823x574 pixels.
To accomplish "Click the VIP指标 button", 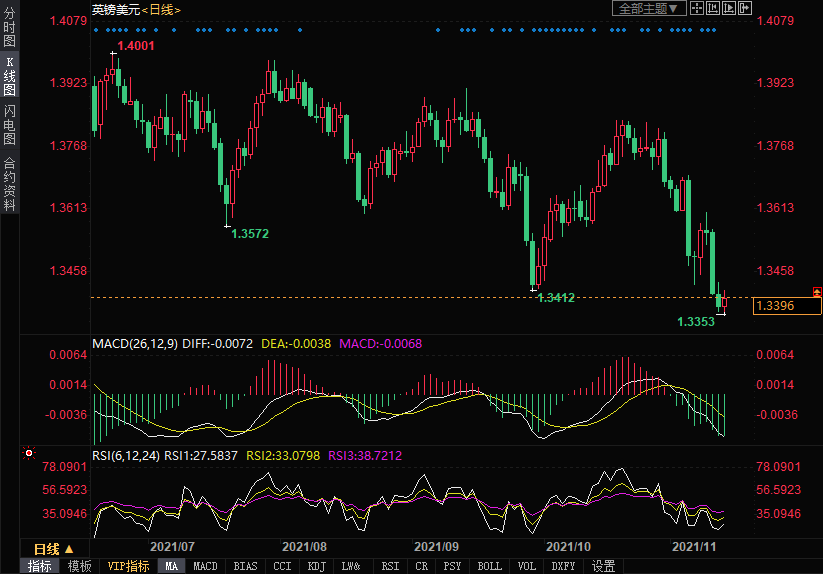I will pyautogui.click(x=129, y=566).
